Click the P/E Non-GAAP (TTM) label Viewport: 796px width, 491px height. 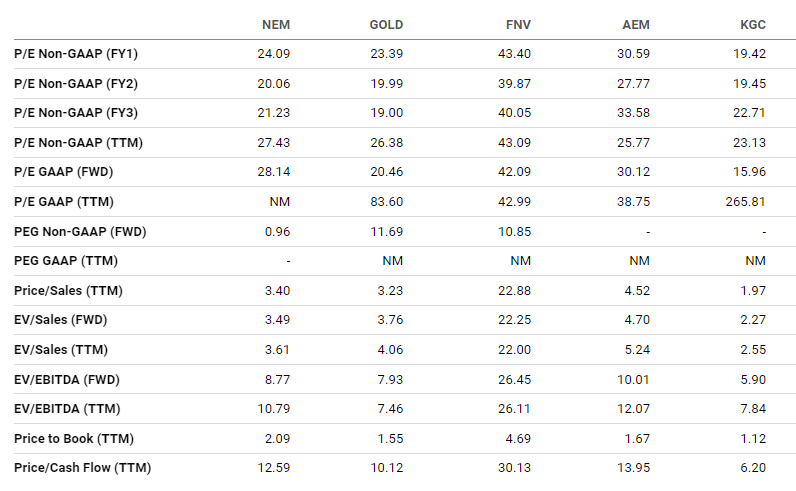(x=78, y=142)
